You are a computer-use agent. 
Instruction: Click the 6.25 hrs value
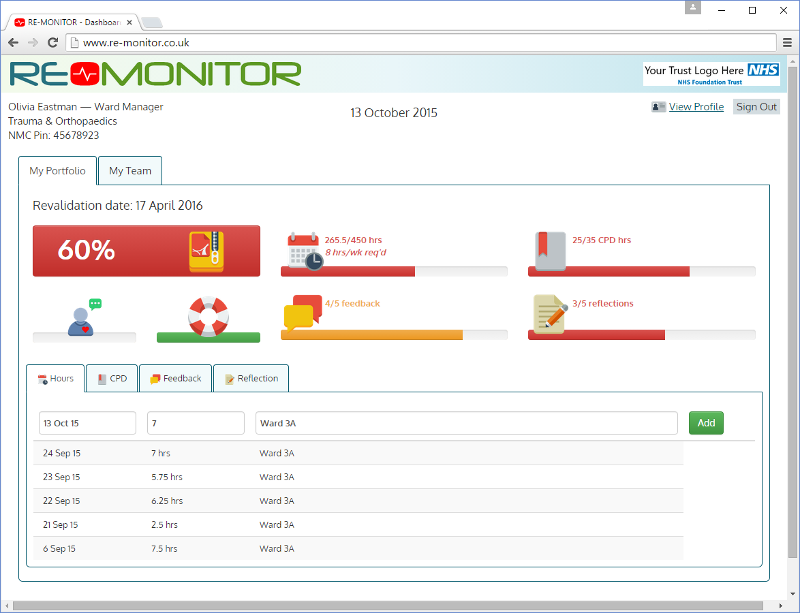coord(167,501)
